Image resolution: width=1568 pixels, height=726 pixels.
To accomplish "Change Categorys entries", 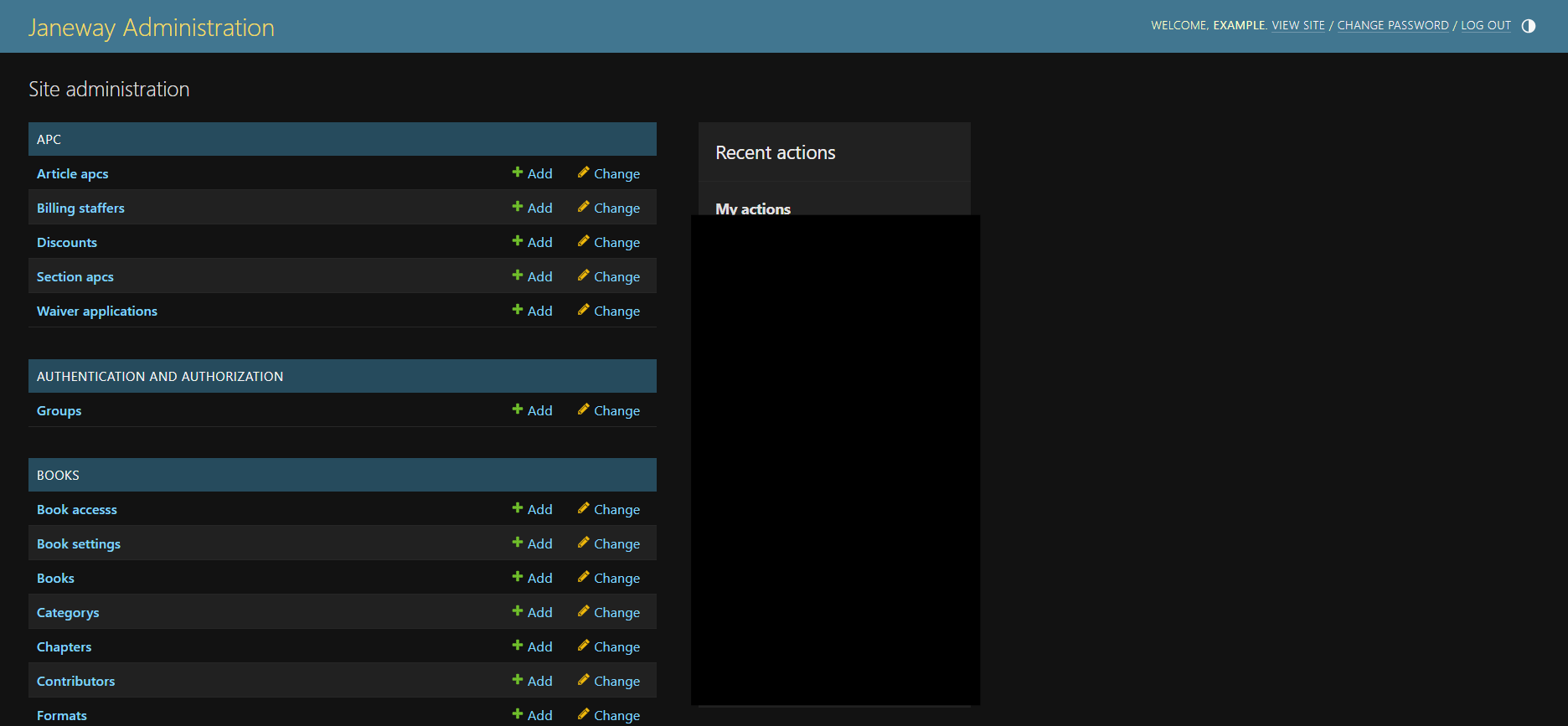I will click(609, 612).
